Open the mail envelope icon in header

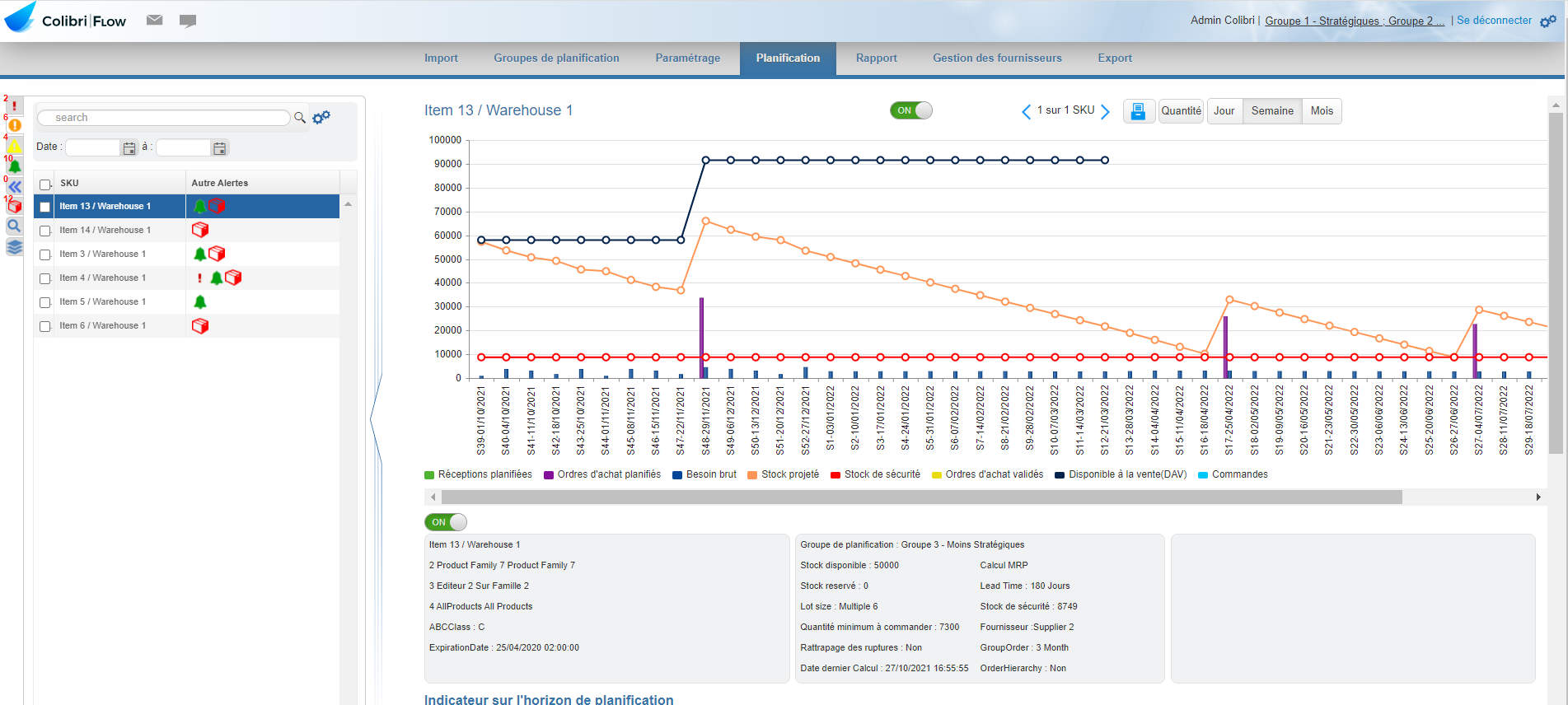coord(154,21)
